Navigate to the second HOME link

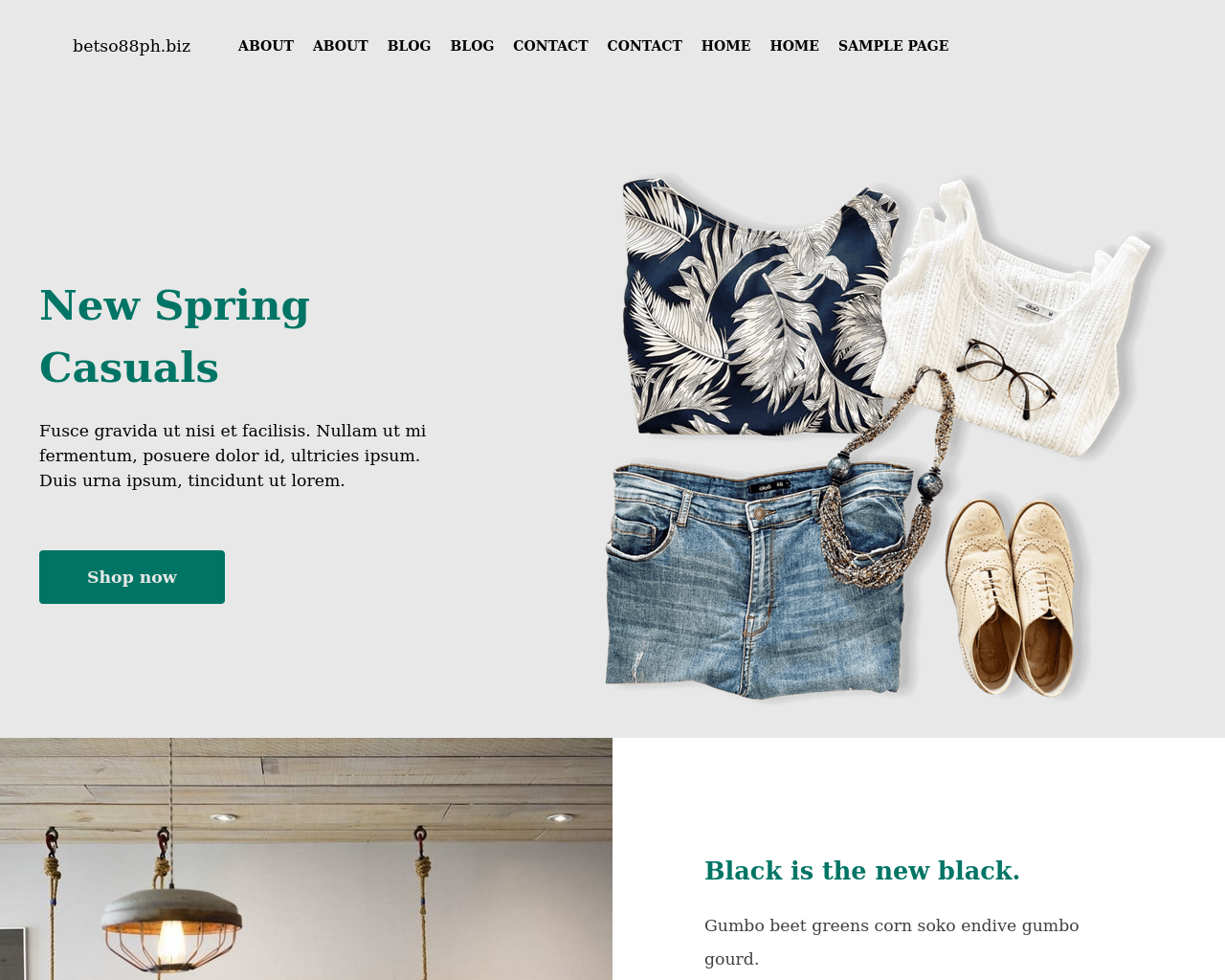(x=794, y=46)
